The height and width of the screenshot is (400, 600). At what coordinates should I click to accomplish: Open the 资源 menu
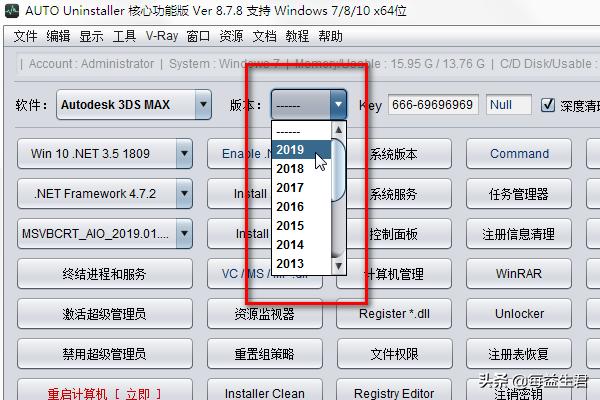coord(231,36)
